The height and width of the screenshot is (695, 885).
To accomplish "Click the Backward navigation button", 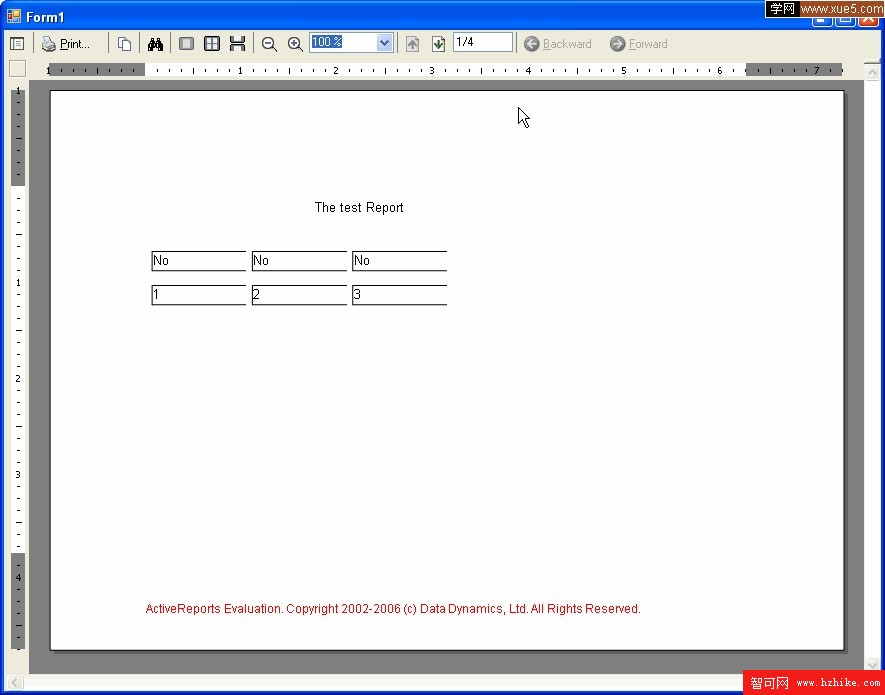I will click(x=558, y=43).
